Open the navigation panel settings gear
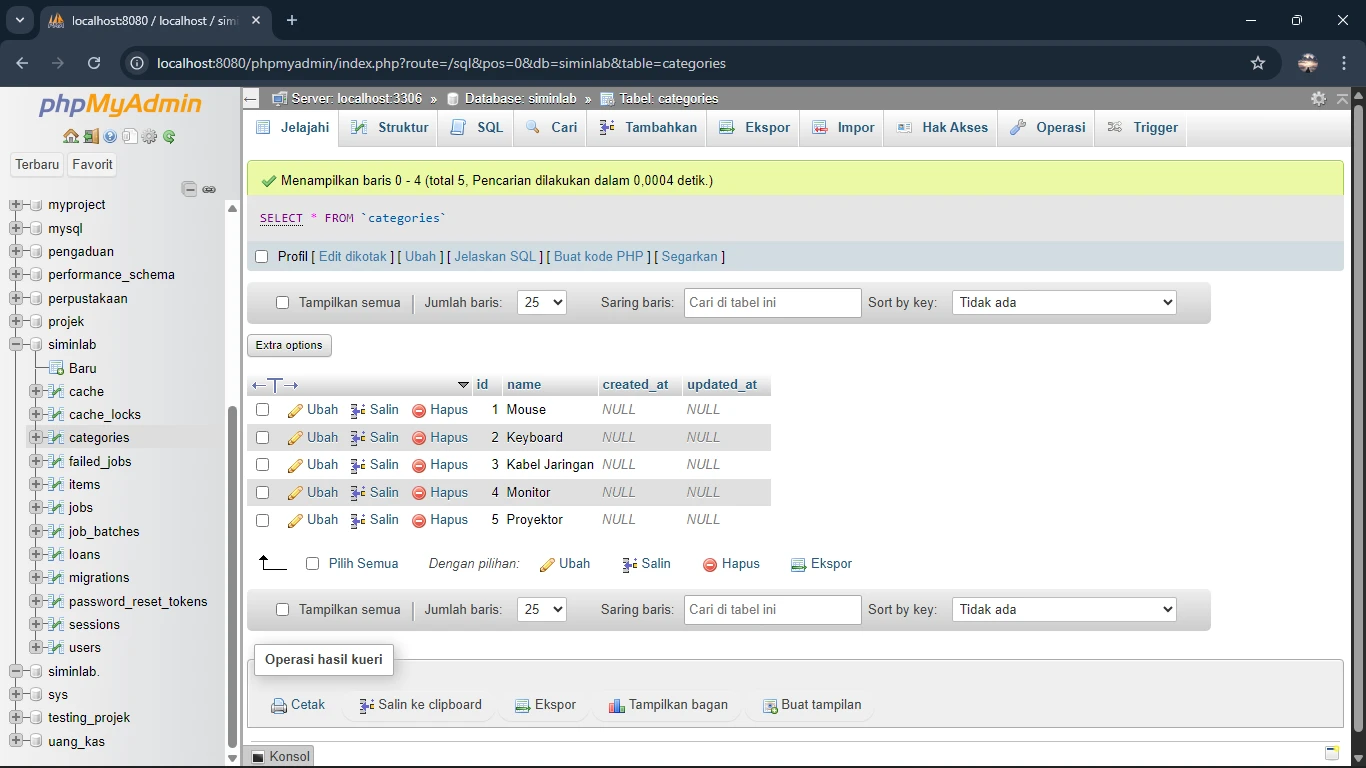Viewport: 1366px width, 768px height. [x=149, y=137]
